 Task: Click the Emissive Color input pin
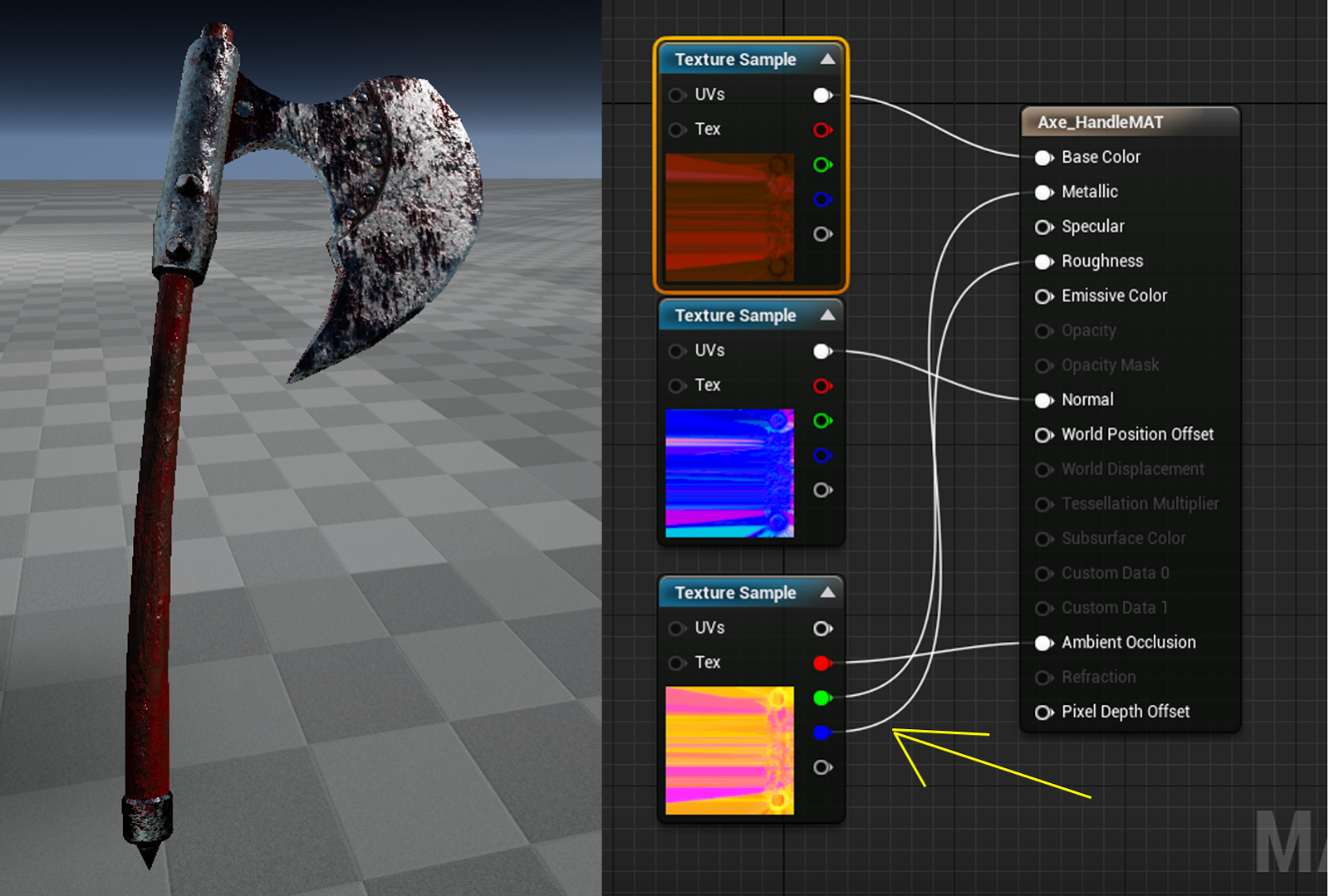click(x=1044, y=296)
